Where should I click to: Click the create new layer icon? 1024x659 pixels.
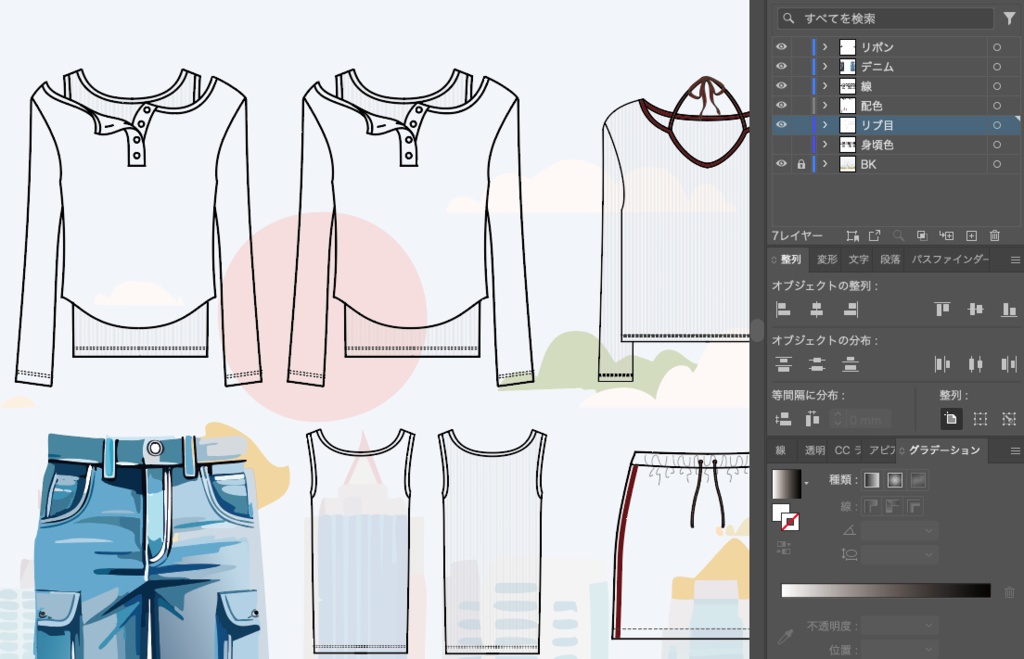[x=971, y=236]
